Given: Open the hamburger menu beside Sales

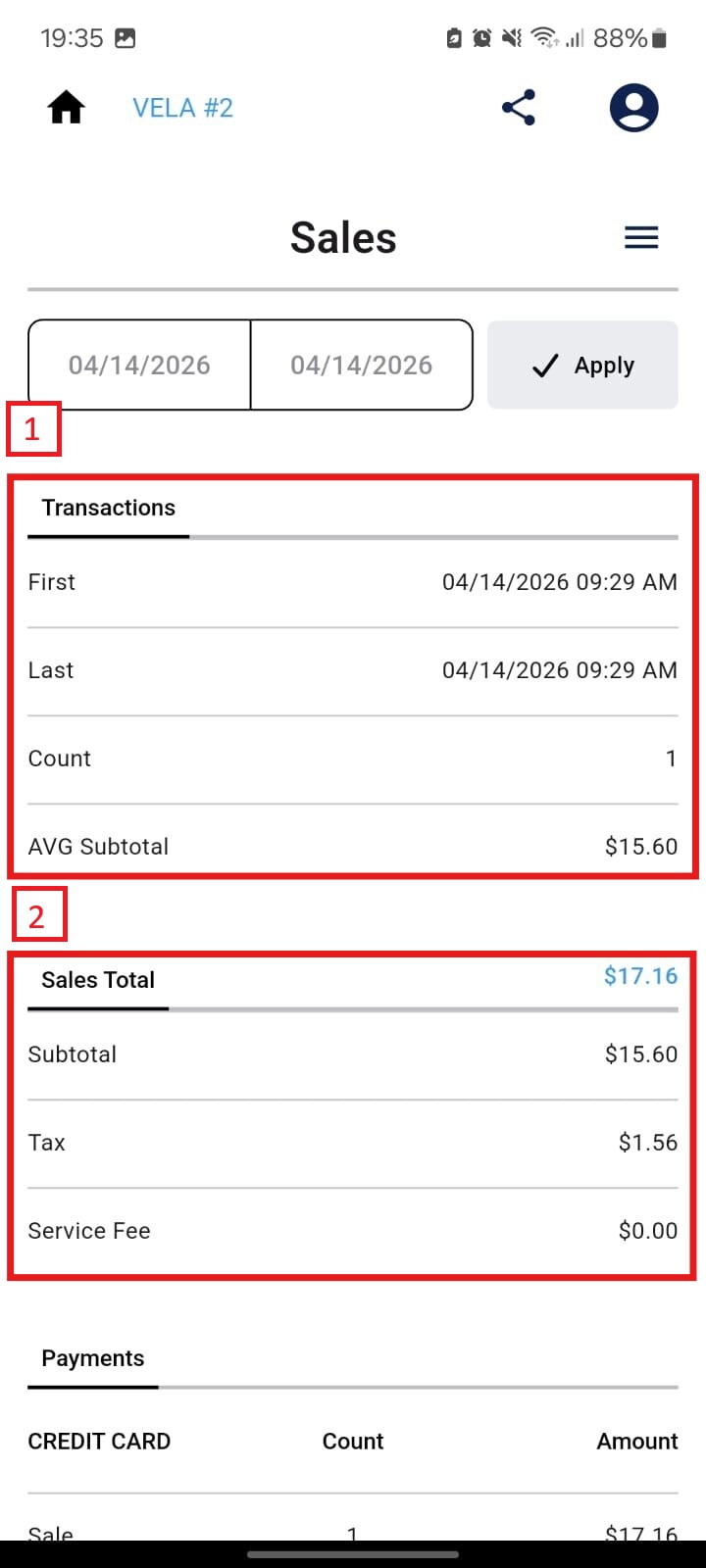Looking at the screenshot, I should point(641,237).
